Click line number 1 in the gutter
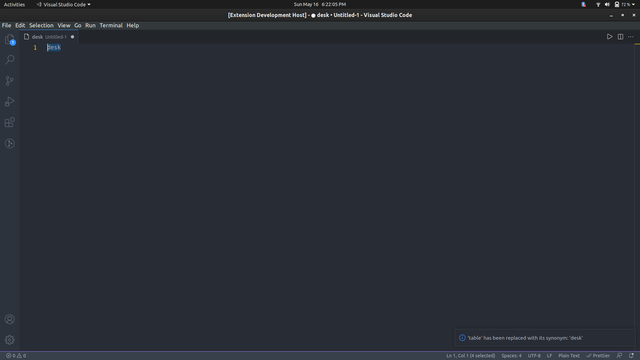Viewport: 640px width, 360px height. (x=35, y=48)
